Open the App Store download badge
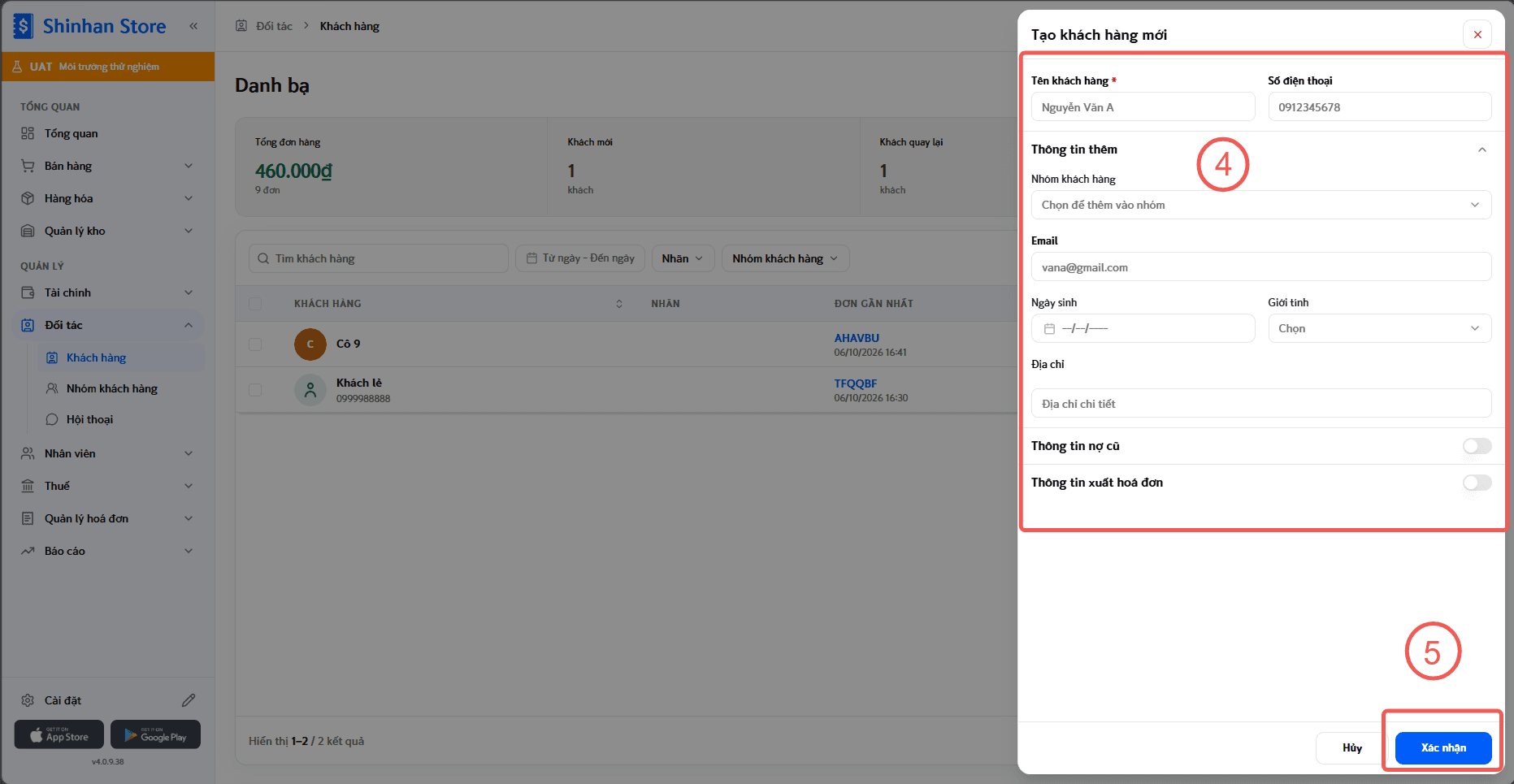The image size is (1514, 784). 59,735
